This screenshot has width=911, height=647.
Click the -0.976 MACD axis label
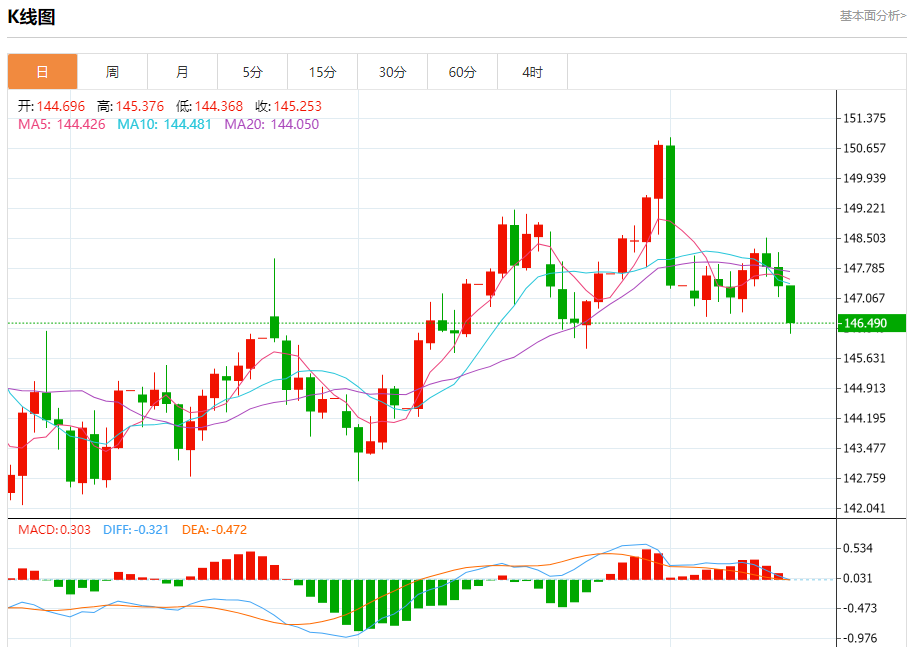tap(860, 638)
